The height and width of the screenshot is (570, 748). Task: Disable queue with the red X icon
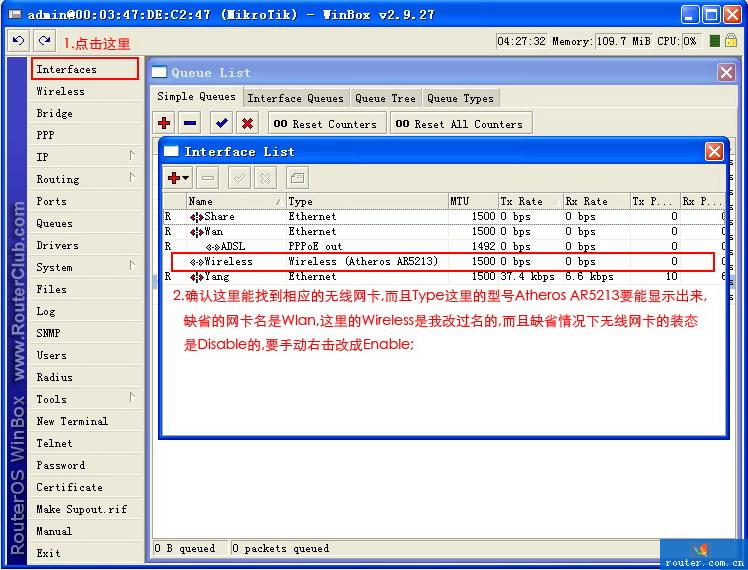(x=247, y=123)
